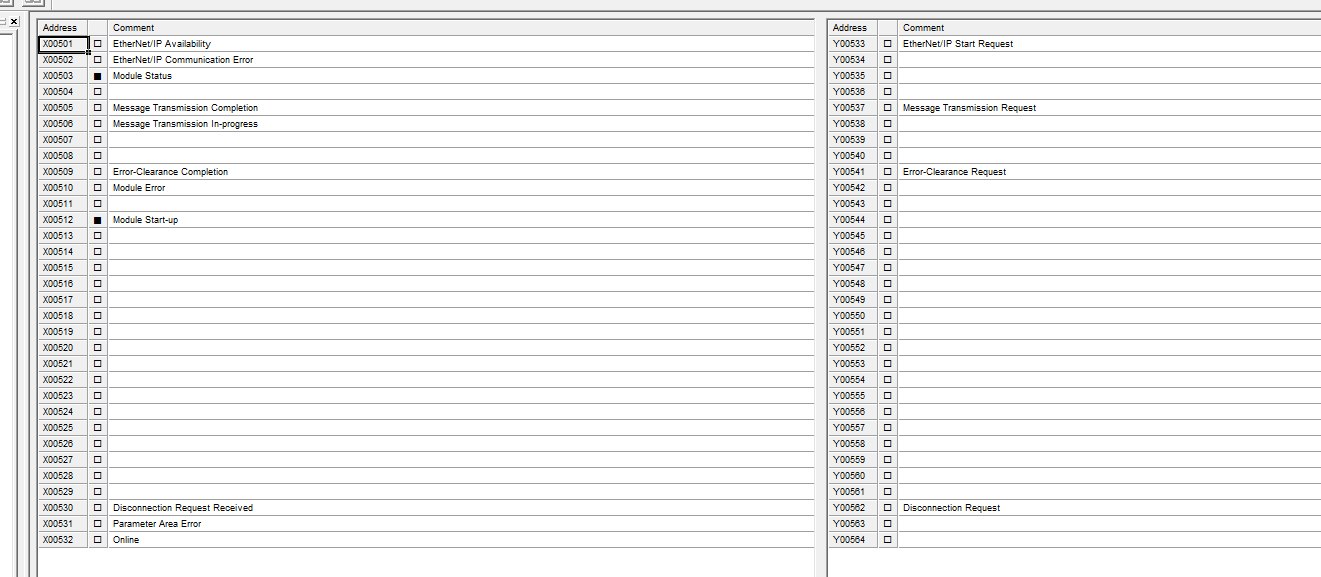Toggle the X00510 Module Error bit
The image size is (1321, 577).
tap(98, 188)
